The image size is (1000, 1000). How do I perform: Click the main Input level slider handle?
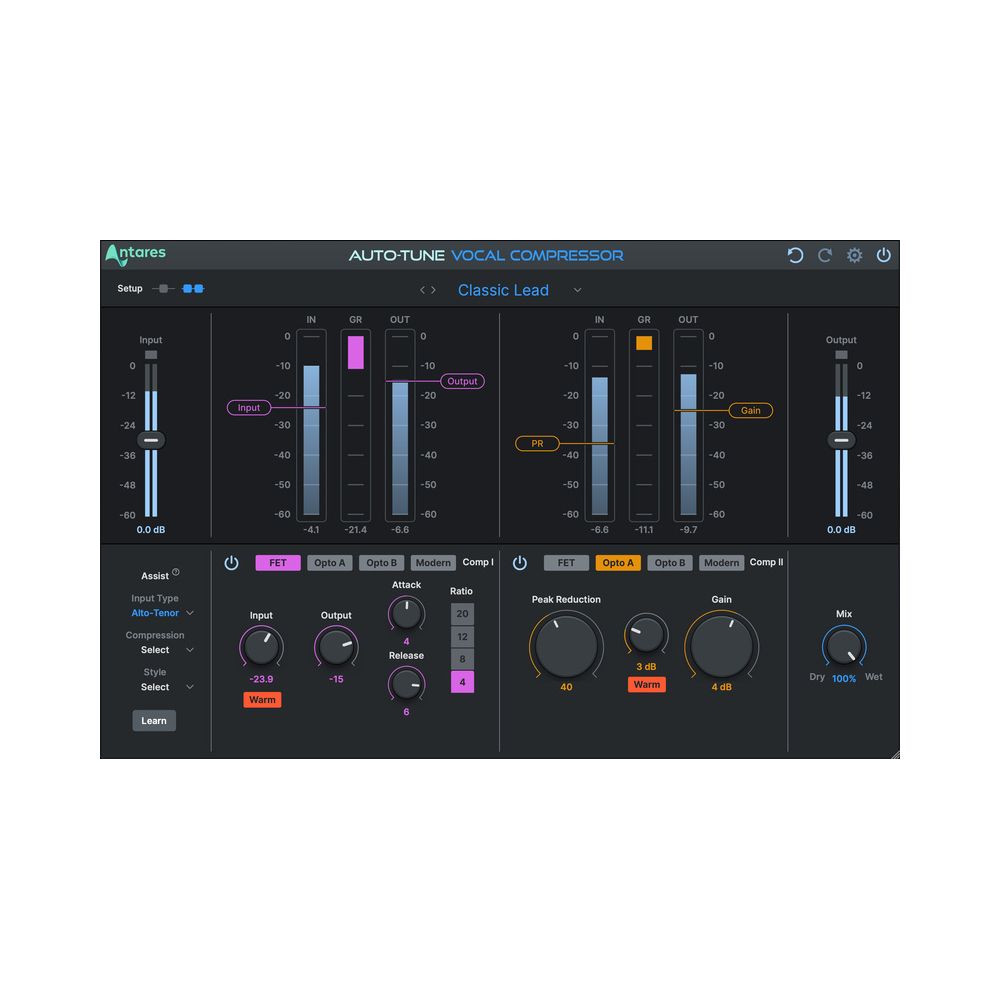coord(151,440)
